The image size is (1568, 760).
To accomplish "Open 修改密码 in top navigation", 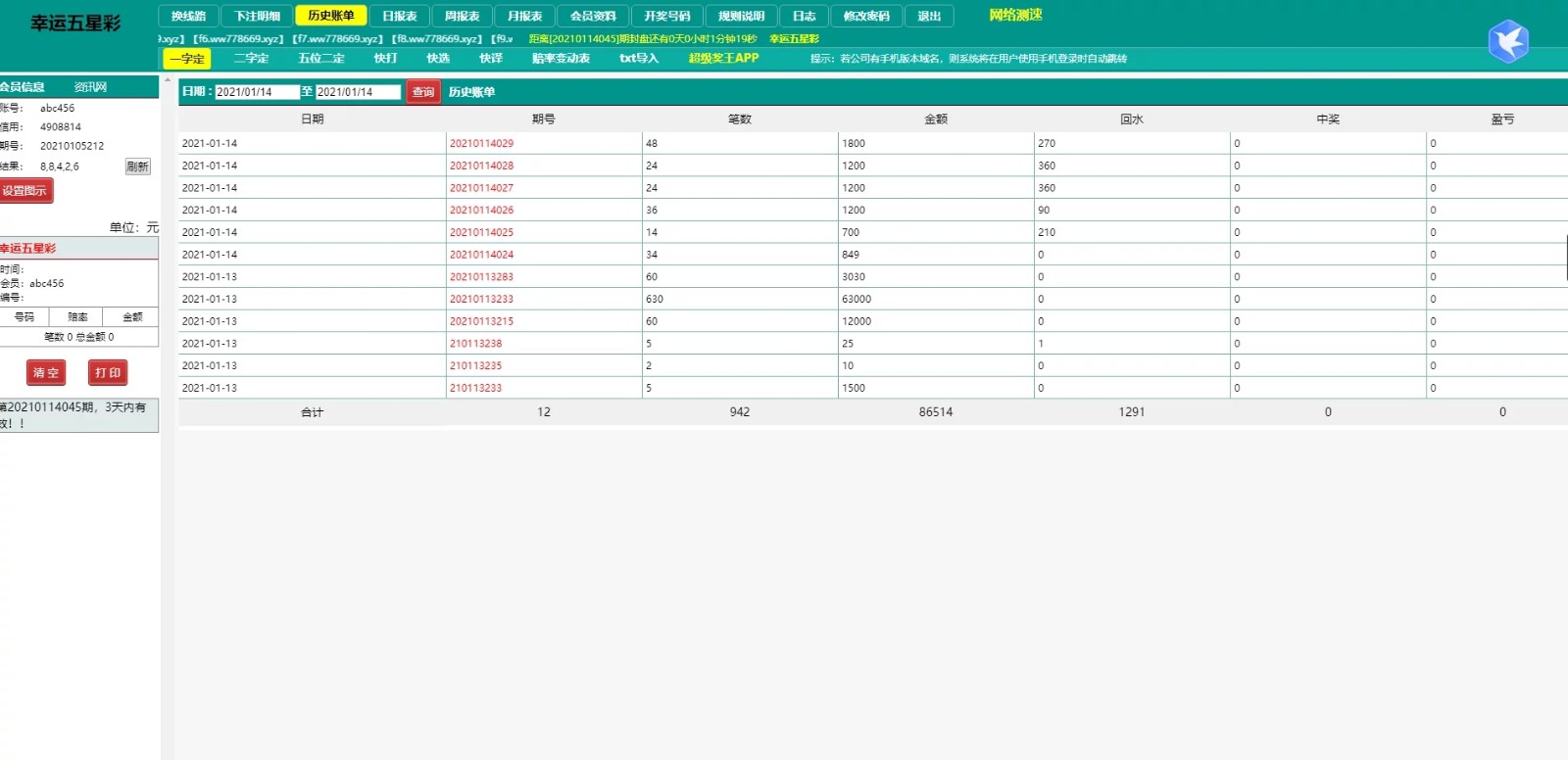I will 865,16.
